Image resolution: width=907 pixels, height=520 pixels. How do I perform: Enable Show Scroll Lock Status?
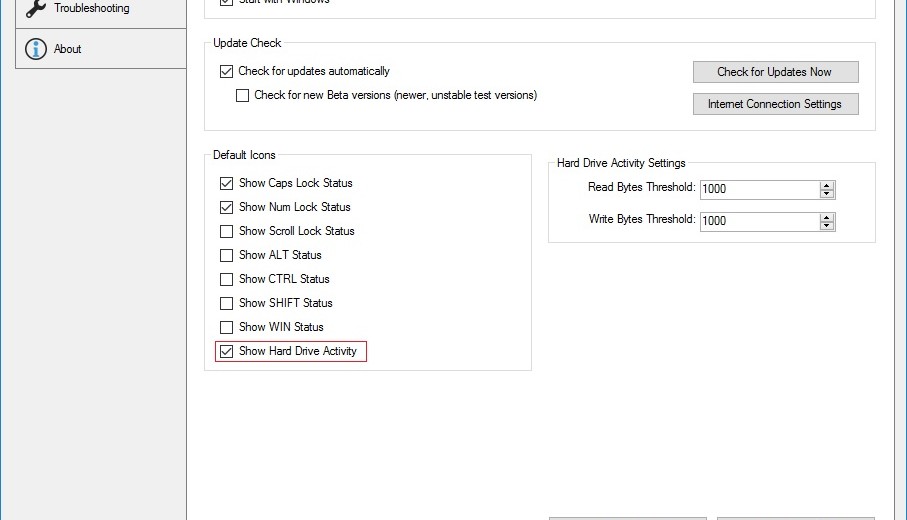pyautogui.click(x=226, y=232)
